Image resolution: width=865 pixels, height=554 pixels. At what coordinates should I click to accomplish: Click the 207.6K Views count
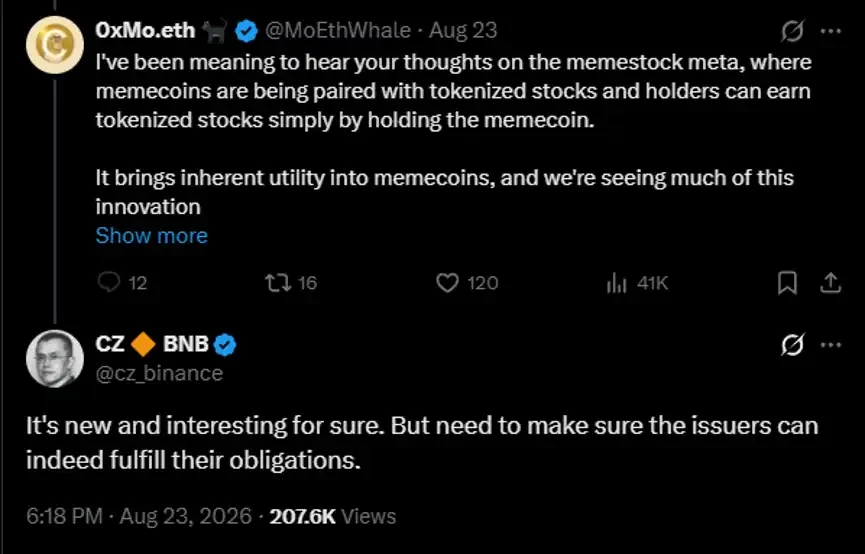point(333,516)
